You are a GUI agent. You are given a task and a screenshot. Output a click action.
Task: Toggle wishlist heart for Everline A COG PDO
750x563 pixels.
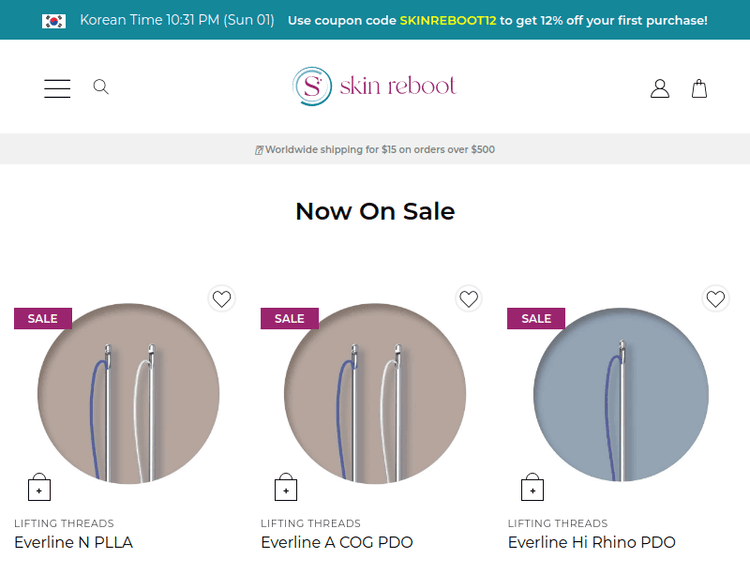click(469, 298)
